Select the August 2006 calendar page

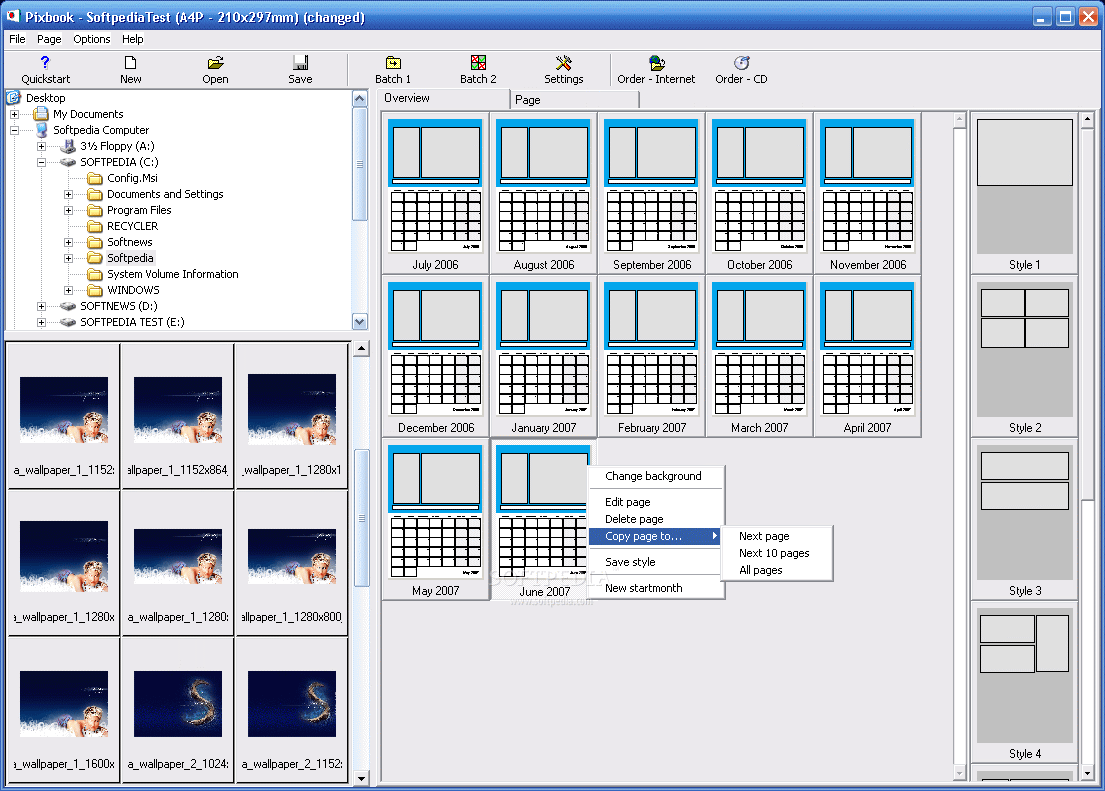coord(543,193)
